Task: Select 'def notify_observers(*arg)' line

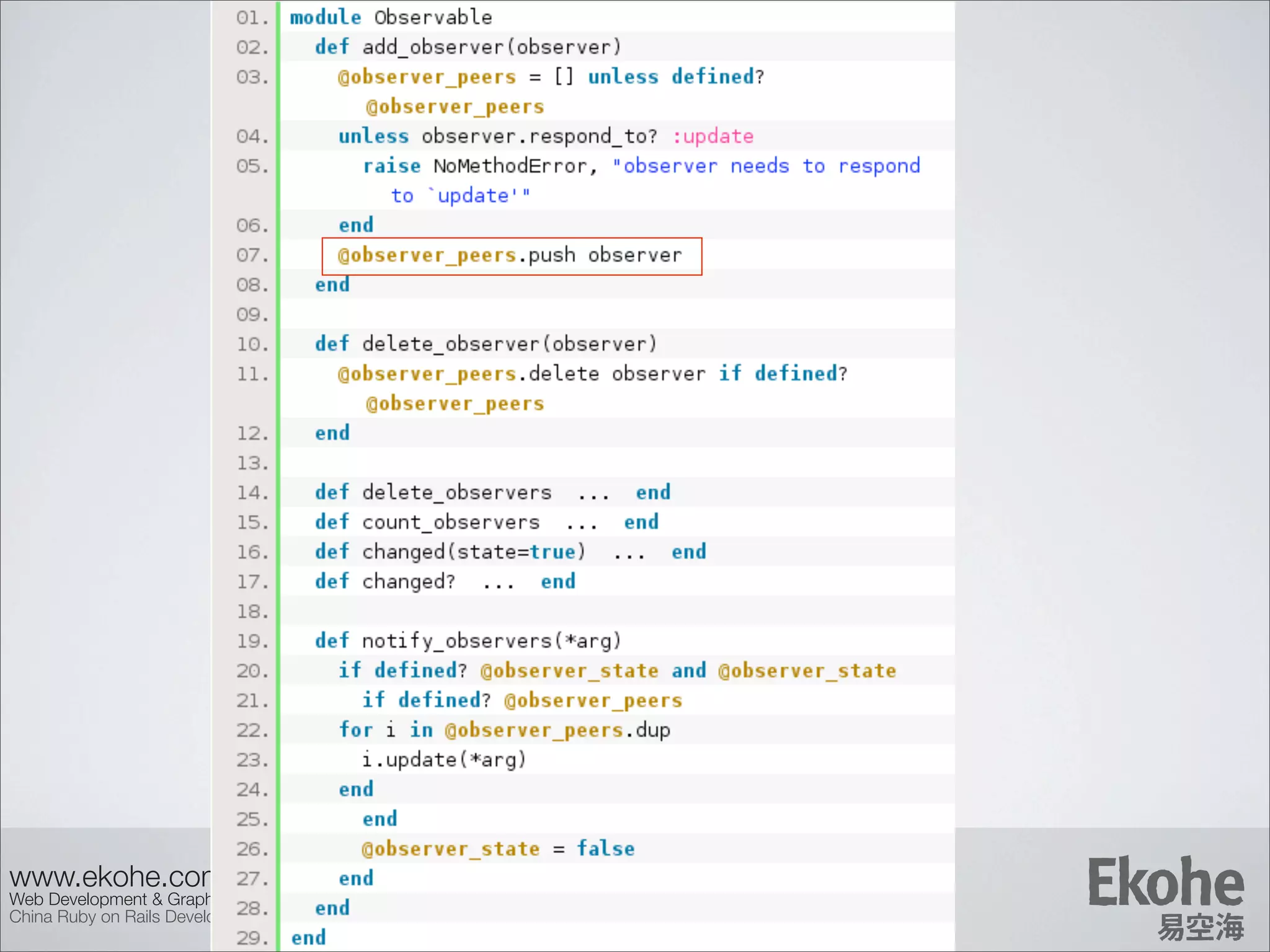Action: point(468,641)
